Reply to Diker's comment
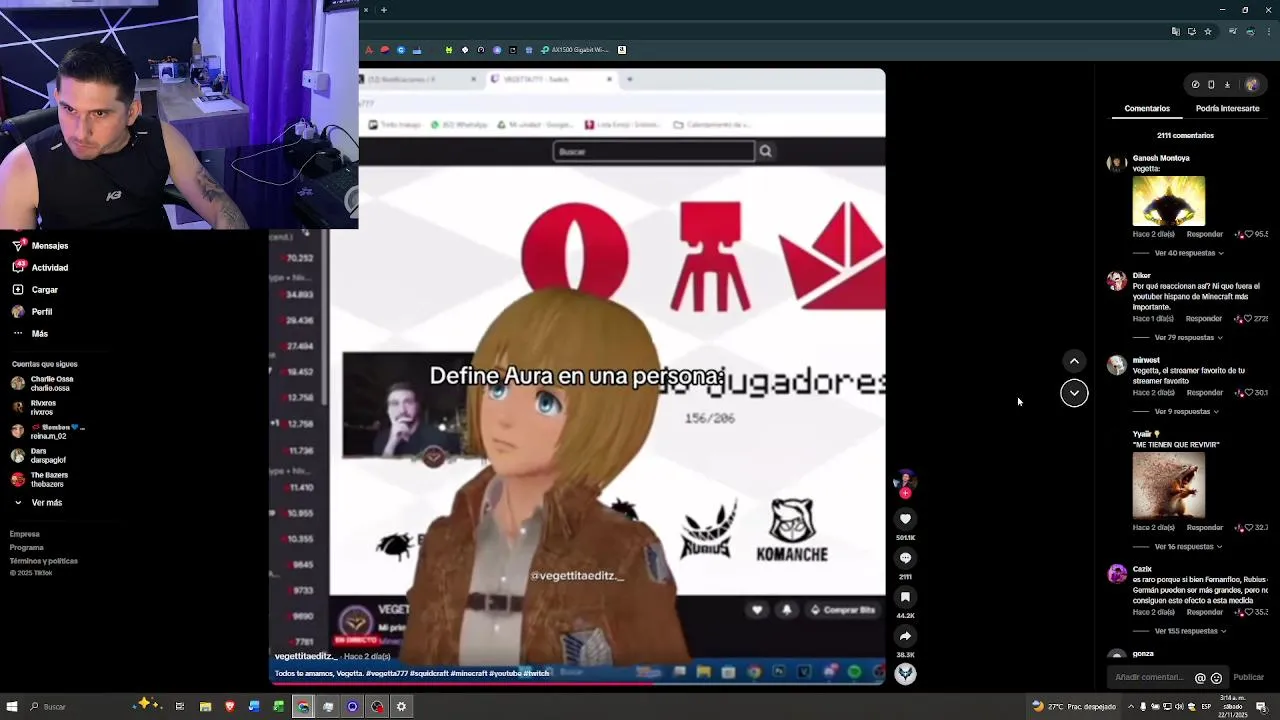 coord(1204,319)
